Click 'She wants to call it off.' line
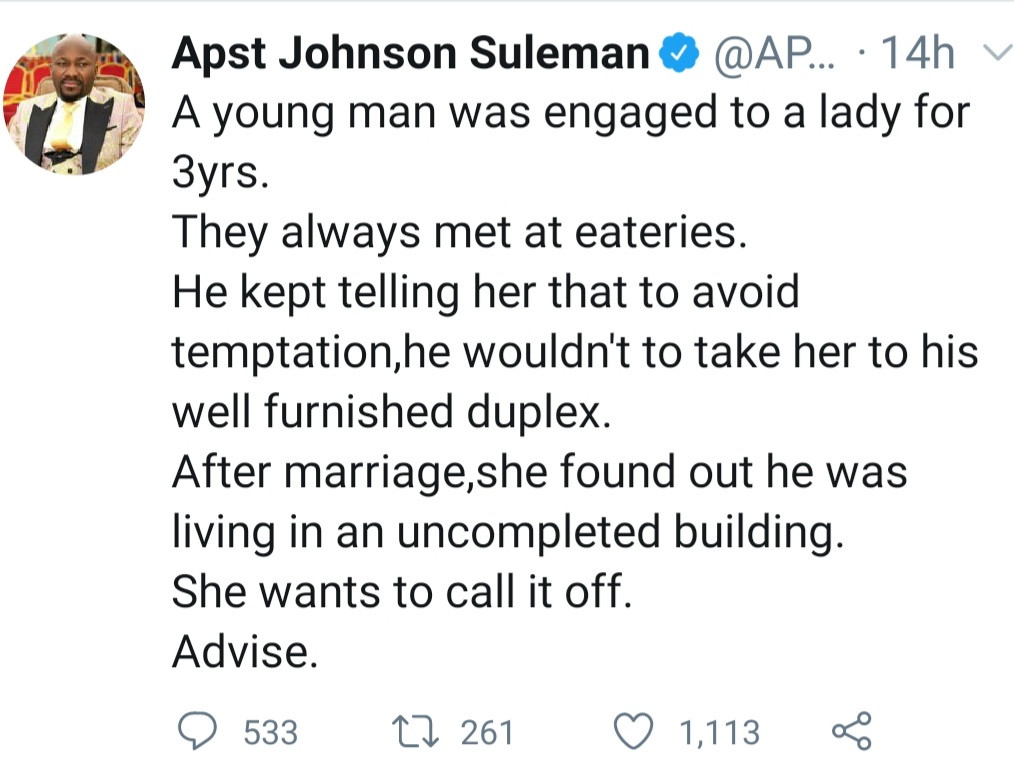 [x=402, y=591]
